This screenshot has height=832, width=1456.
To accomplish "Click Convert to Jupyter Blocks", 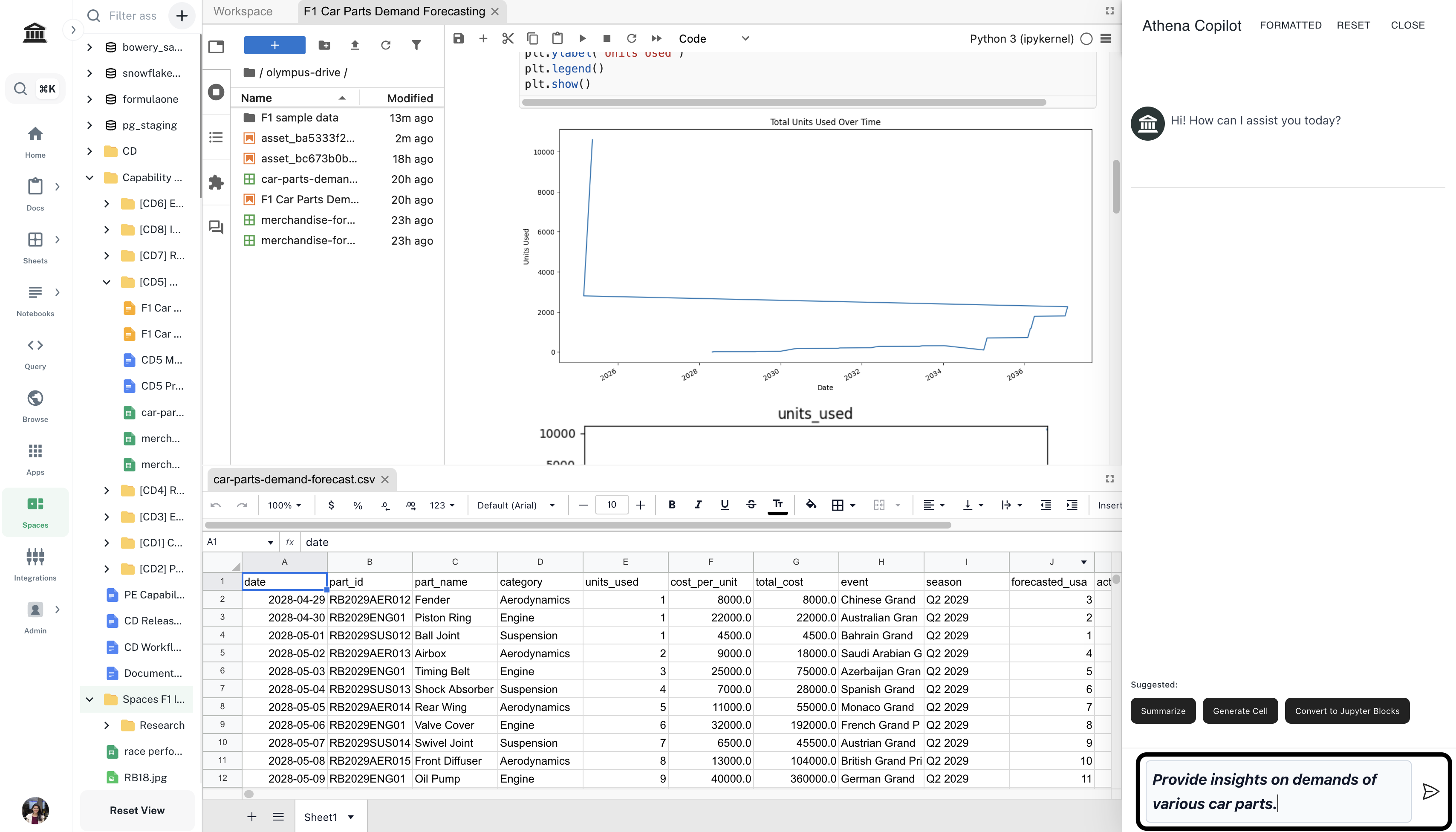I will point(1347,711).
